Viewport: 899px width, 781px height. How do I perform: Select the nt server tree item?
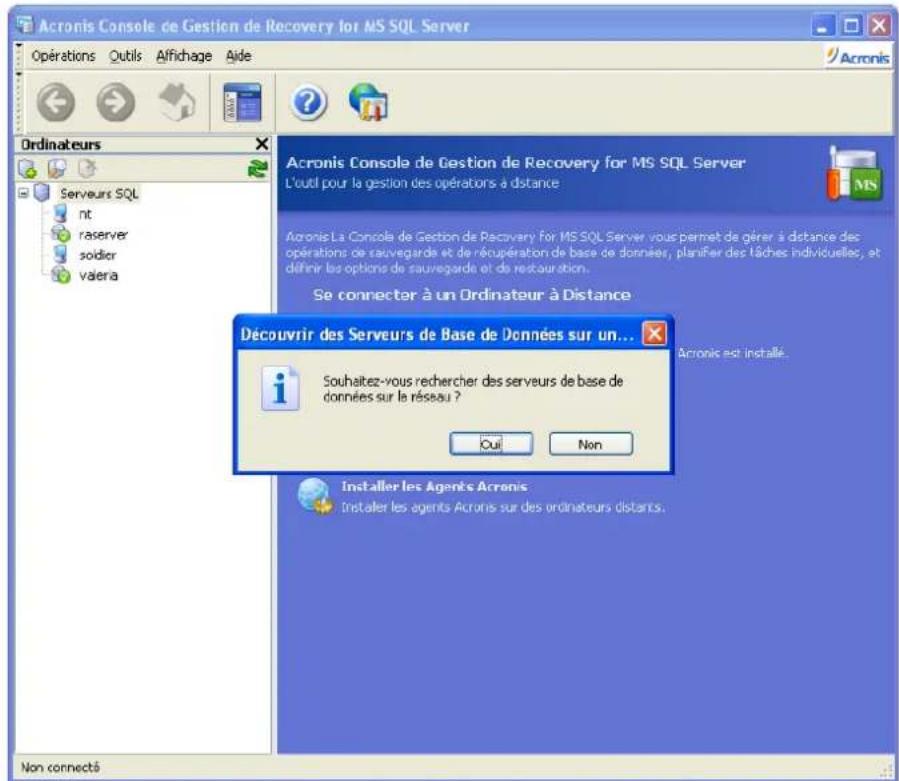[x=85, y=214]
